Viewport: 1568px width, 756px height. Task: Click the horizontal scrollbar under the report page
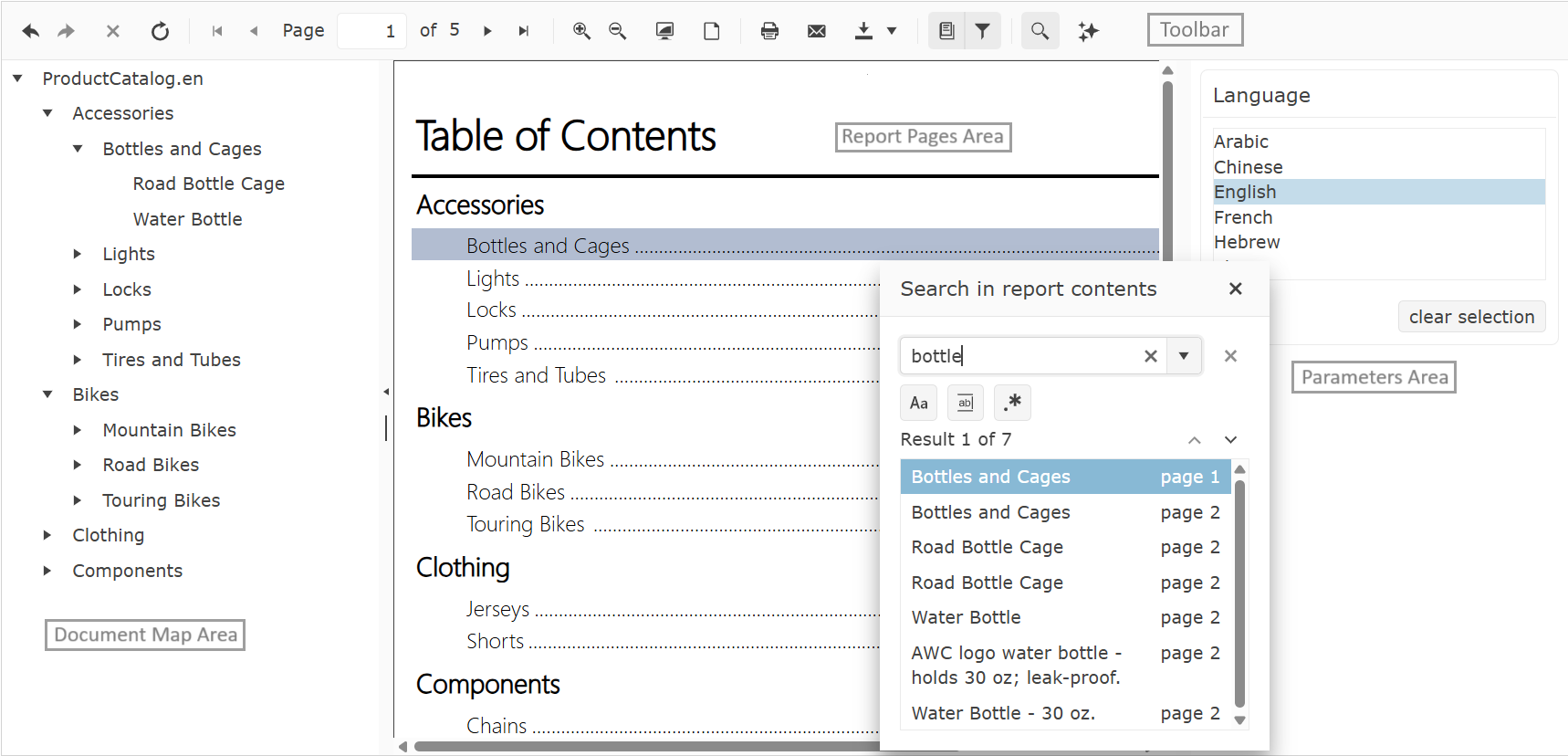(639, 746)
